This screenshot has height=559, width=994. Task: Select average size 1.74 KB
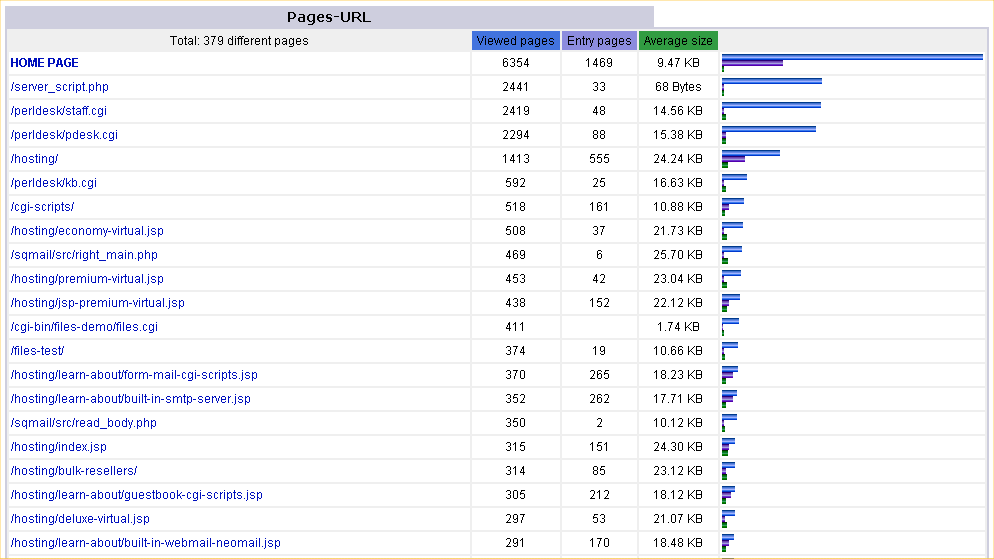(678, 328)
